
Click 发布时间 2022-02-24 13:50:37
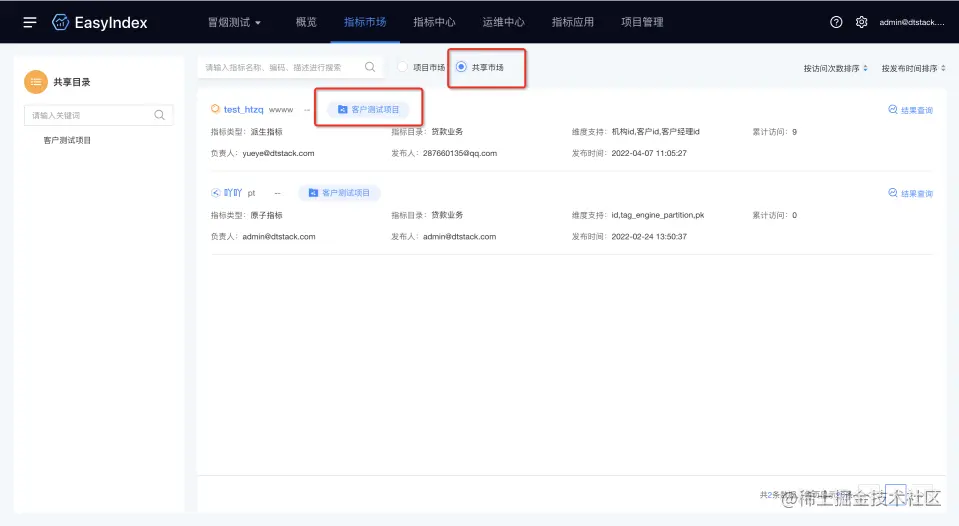(x=629, y=237)
